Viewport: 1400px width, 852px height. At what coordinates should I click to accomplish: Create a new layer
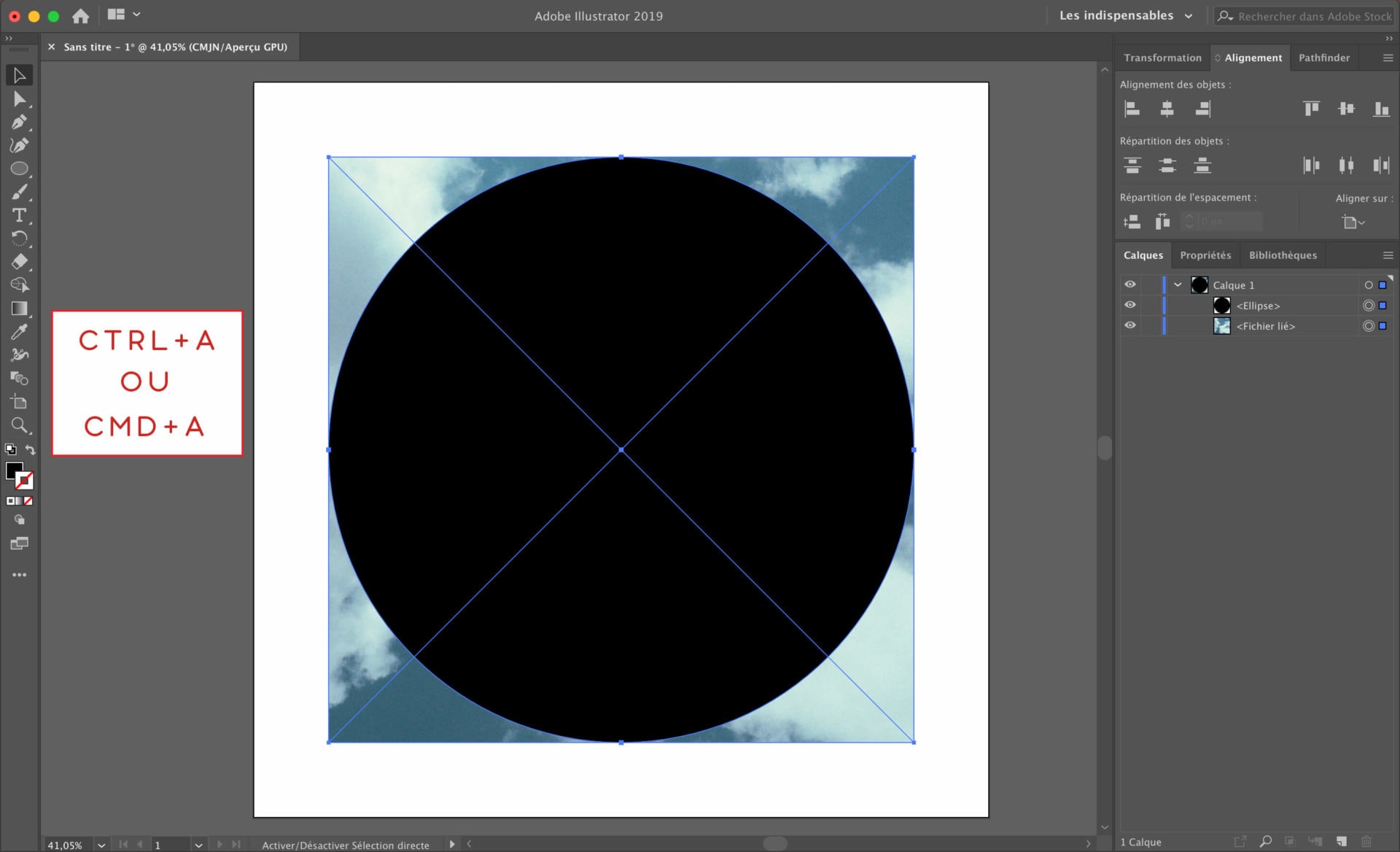pos(1342,842)
